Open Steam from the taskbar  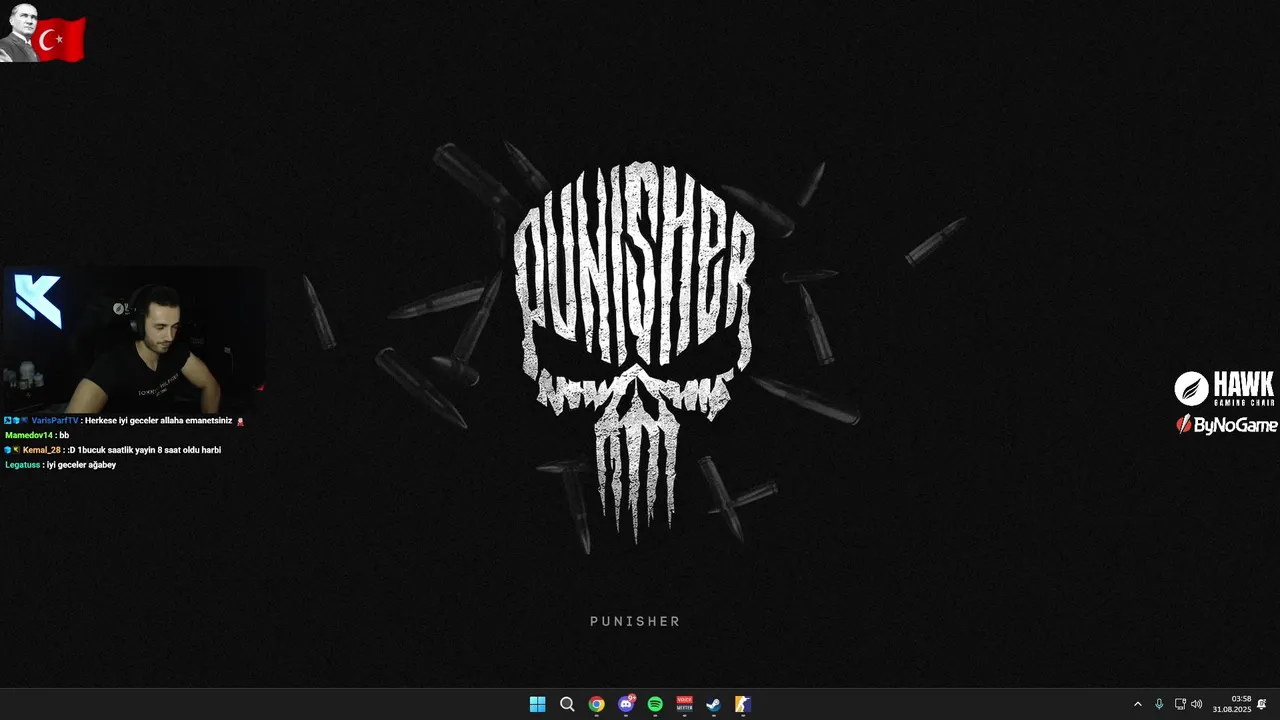(x=713, y=704)
